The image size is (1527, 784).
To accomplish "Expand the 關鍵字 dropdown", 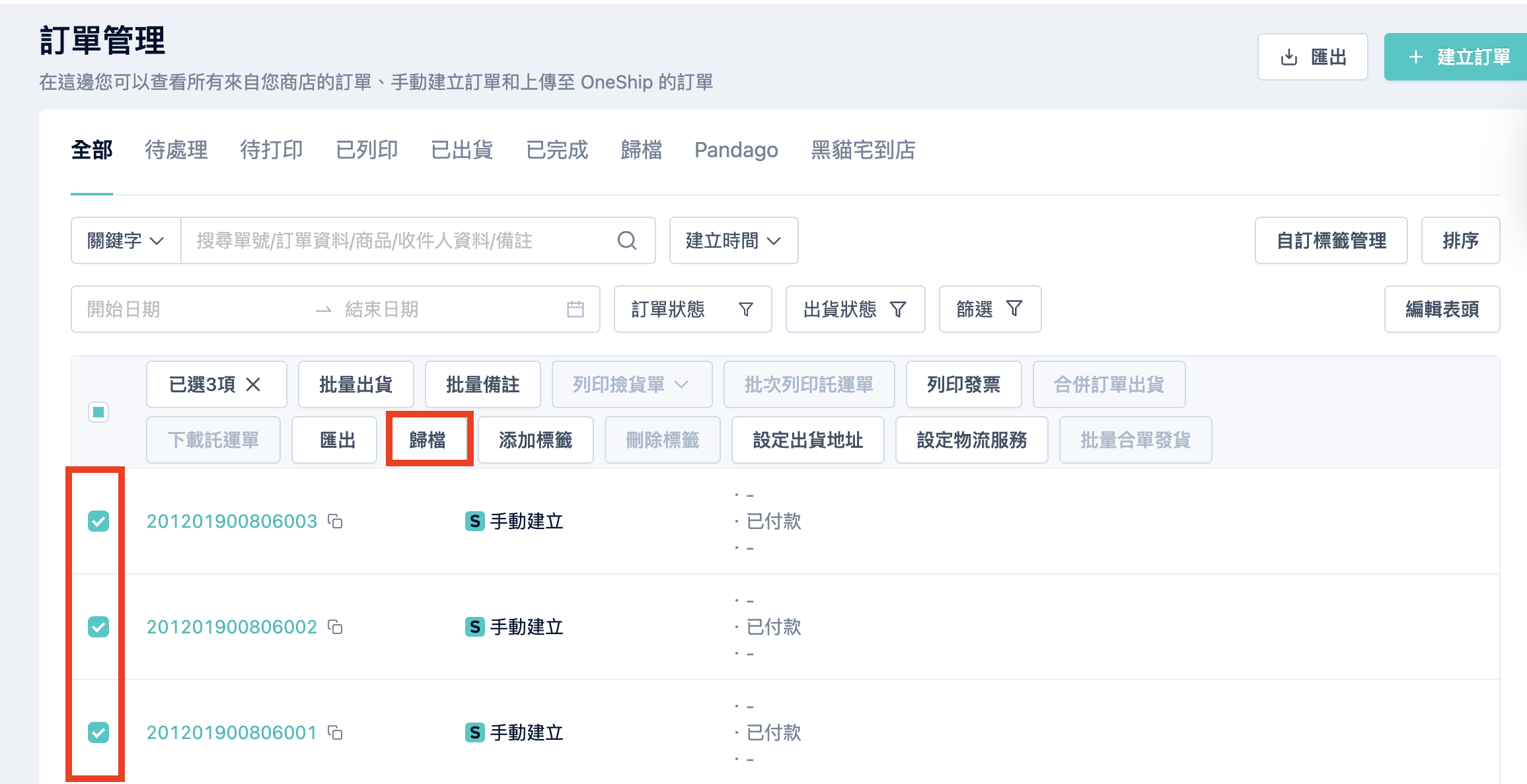I will click(126, 240).
